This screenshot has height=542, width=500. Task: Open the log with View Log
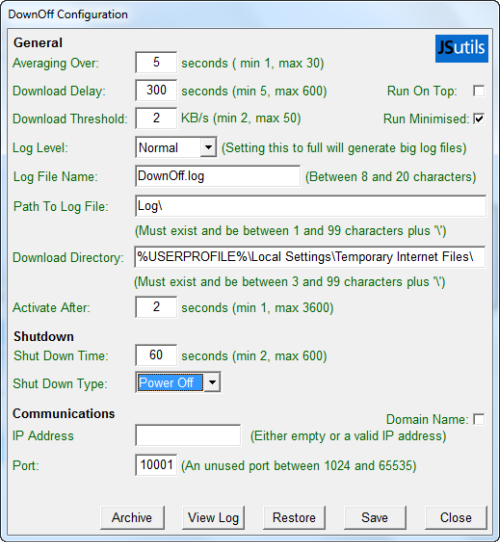(213, 517)
